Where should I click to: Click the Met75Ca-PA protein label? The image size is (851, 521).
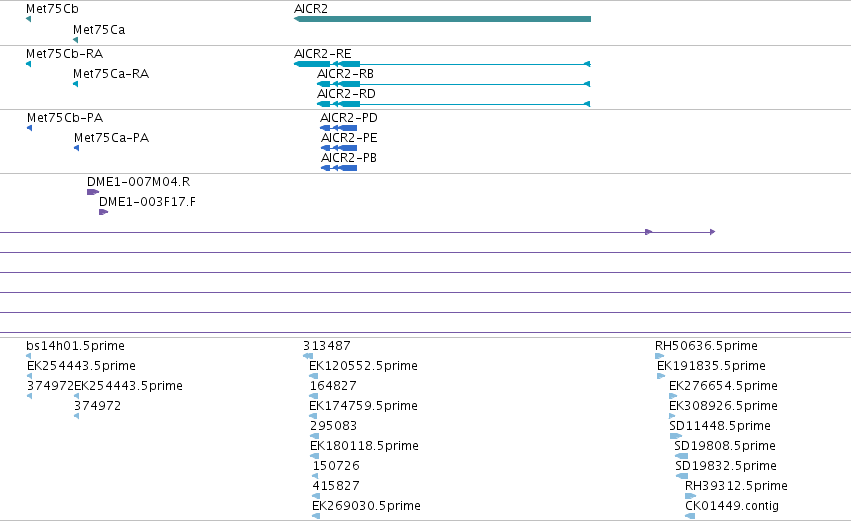click(x=111, y=138)
